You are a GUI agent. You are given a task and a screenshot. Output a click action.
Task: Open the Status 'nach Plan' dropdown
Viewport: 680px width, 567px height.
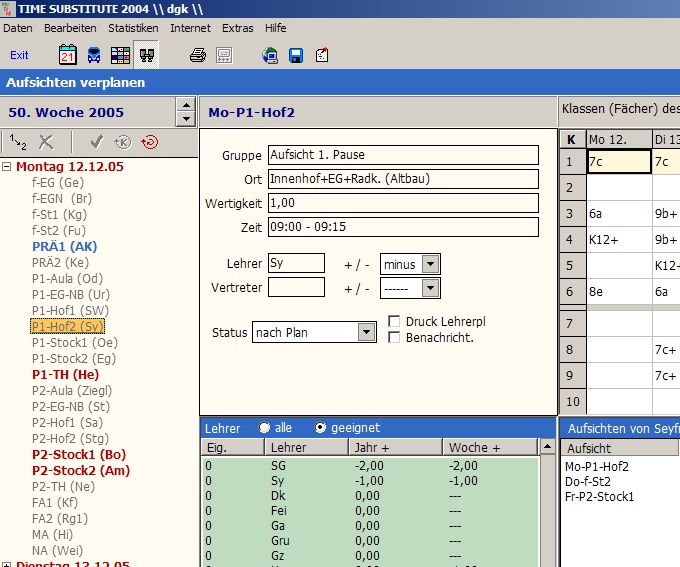[366, 332]
